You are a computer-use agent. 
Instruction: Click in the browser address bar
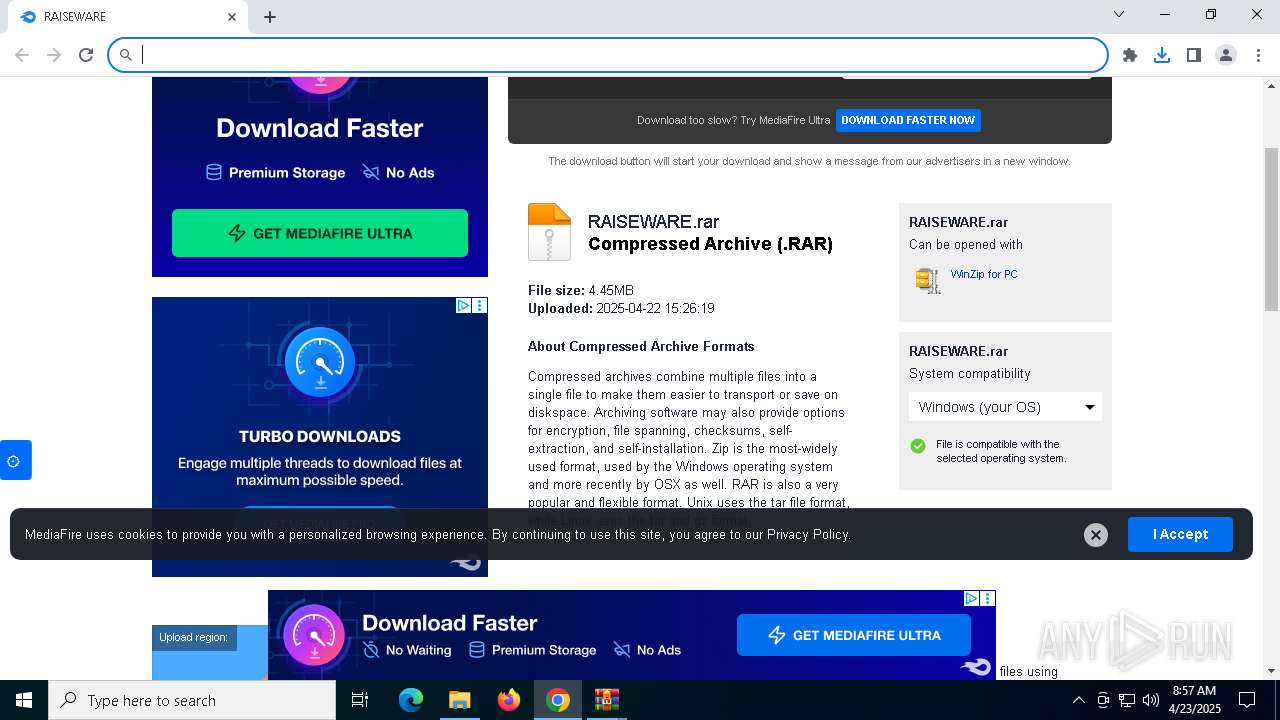[x=608, y=55]
